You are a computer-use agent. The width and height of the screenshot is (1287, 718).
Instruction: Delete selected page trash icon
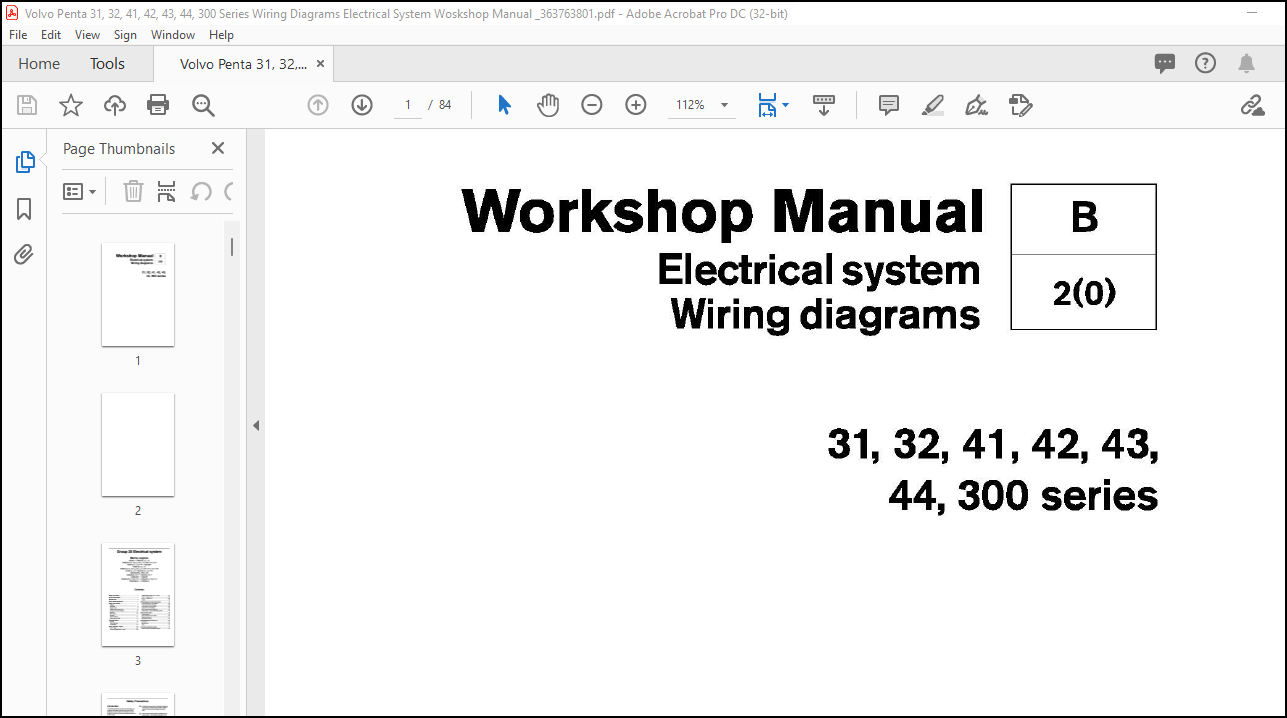point(133,191)
